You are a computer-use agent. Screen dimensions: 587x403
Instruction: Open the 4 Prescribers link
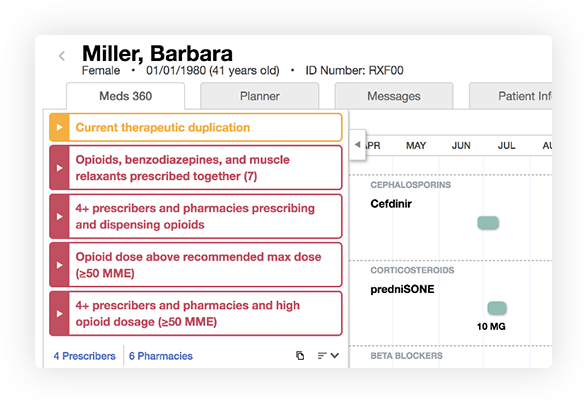point(84,356)
